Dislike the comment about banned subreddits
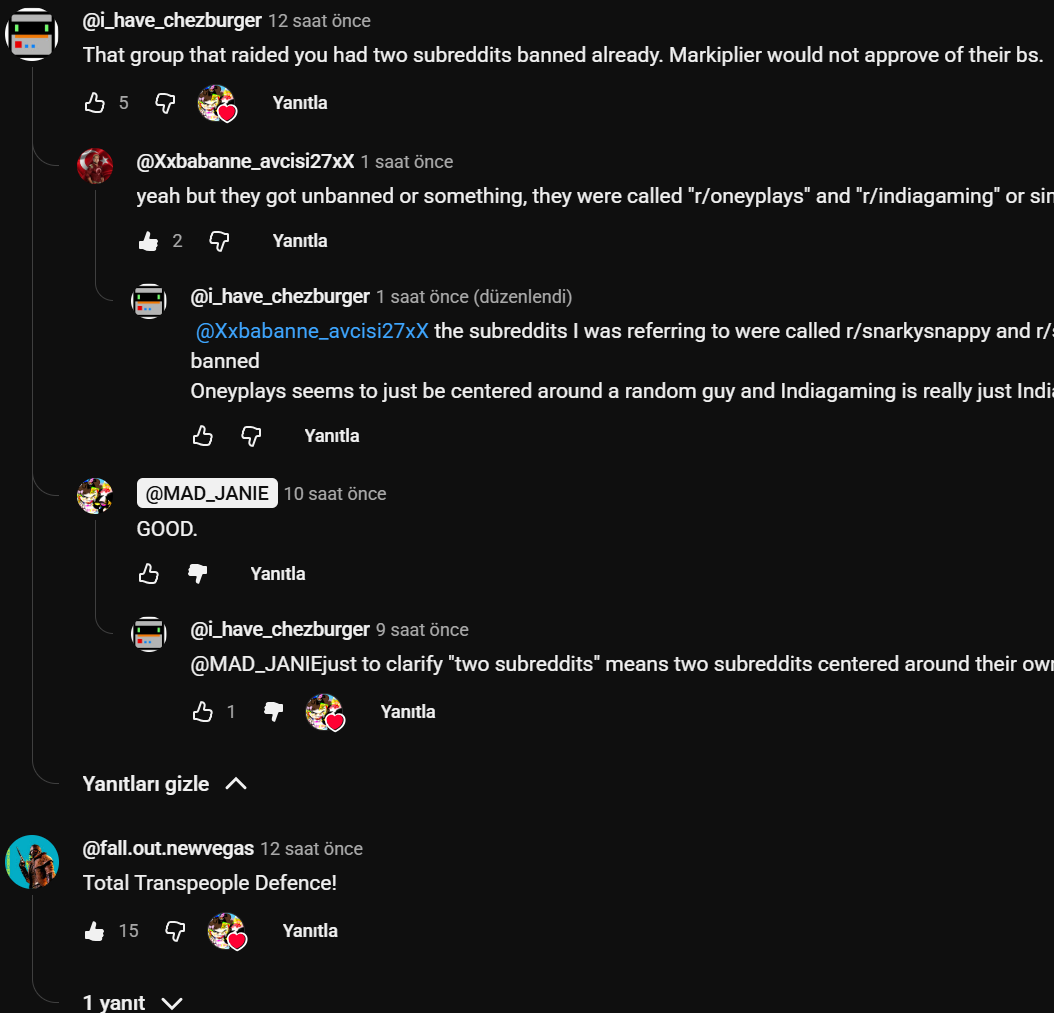Image resolution: width=1054 pixels, height=1013 pixels. [x=166, y=102]
